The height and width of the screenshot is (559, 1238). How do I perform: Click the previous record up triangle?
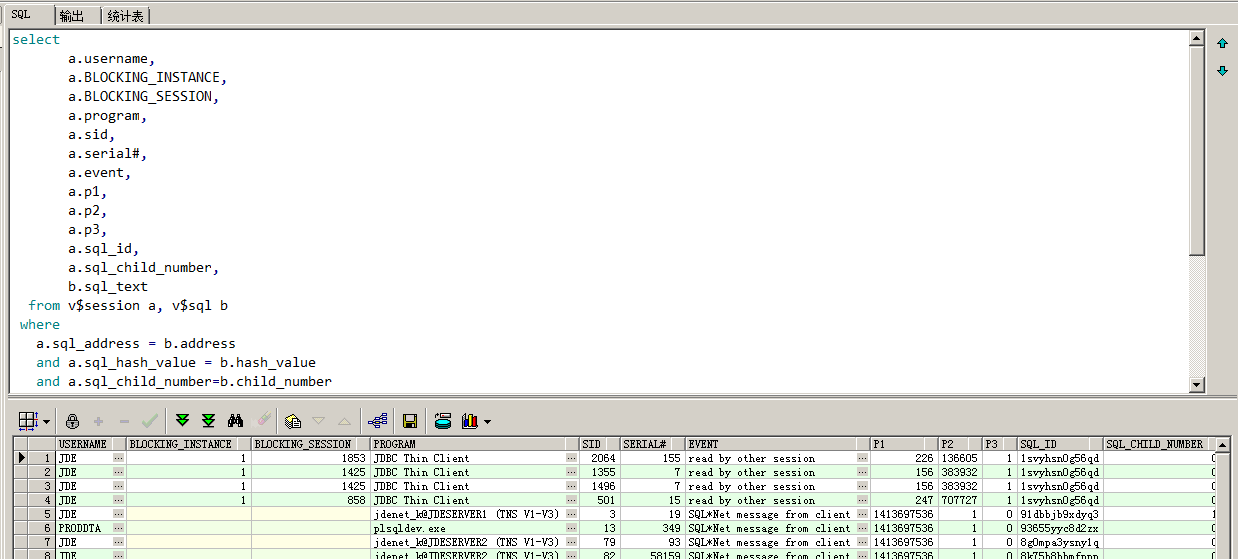pyautogui.click(x=344, y=421)
